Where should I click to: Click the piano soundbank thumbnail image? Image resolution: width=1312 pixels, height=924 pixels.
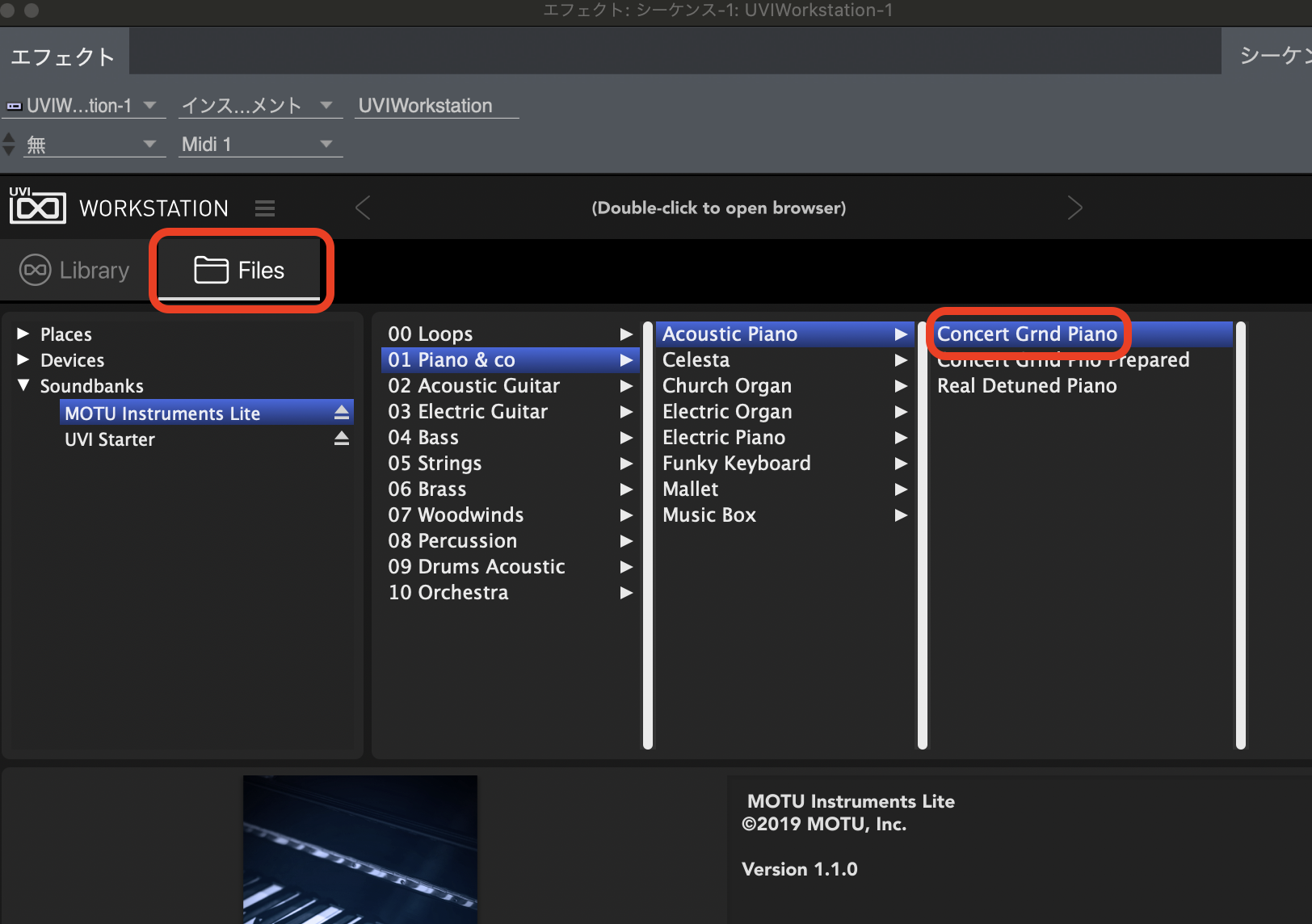coord(360,850)
